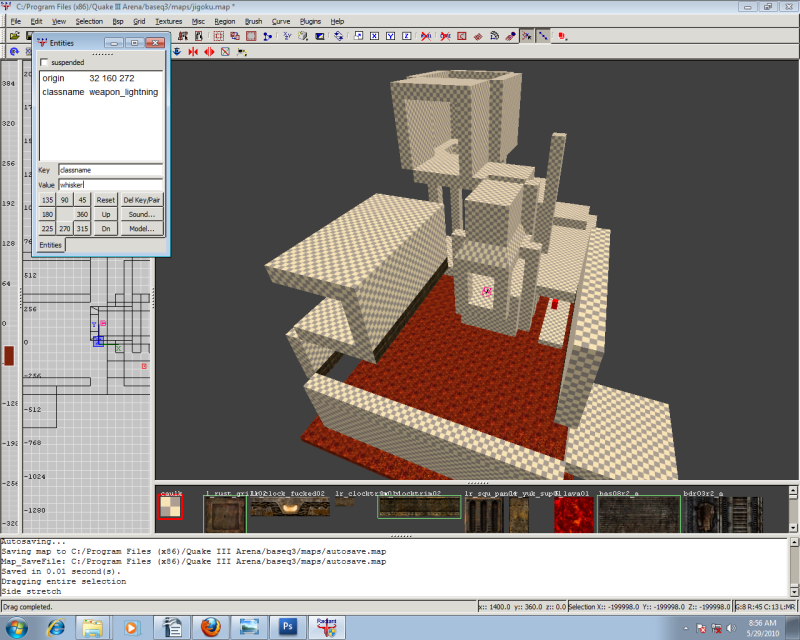This screenshot has height=640, width=800.
Task: Click the red diamond patch icon
Action: pos(478,36)
